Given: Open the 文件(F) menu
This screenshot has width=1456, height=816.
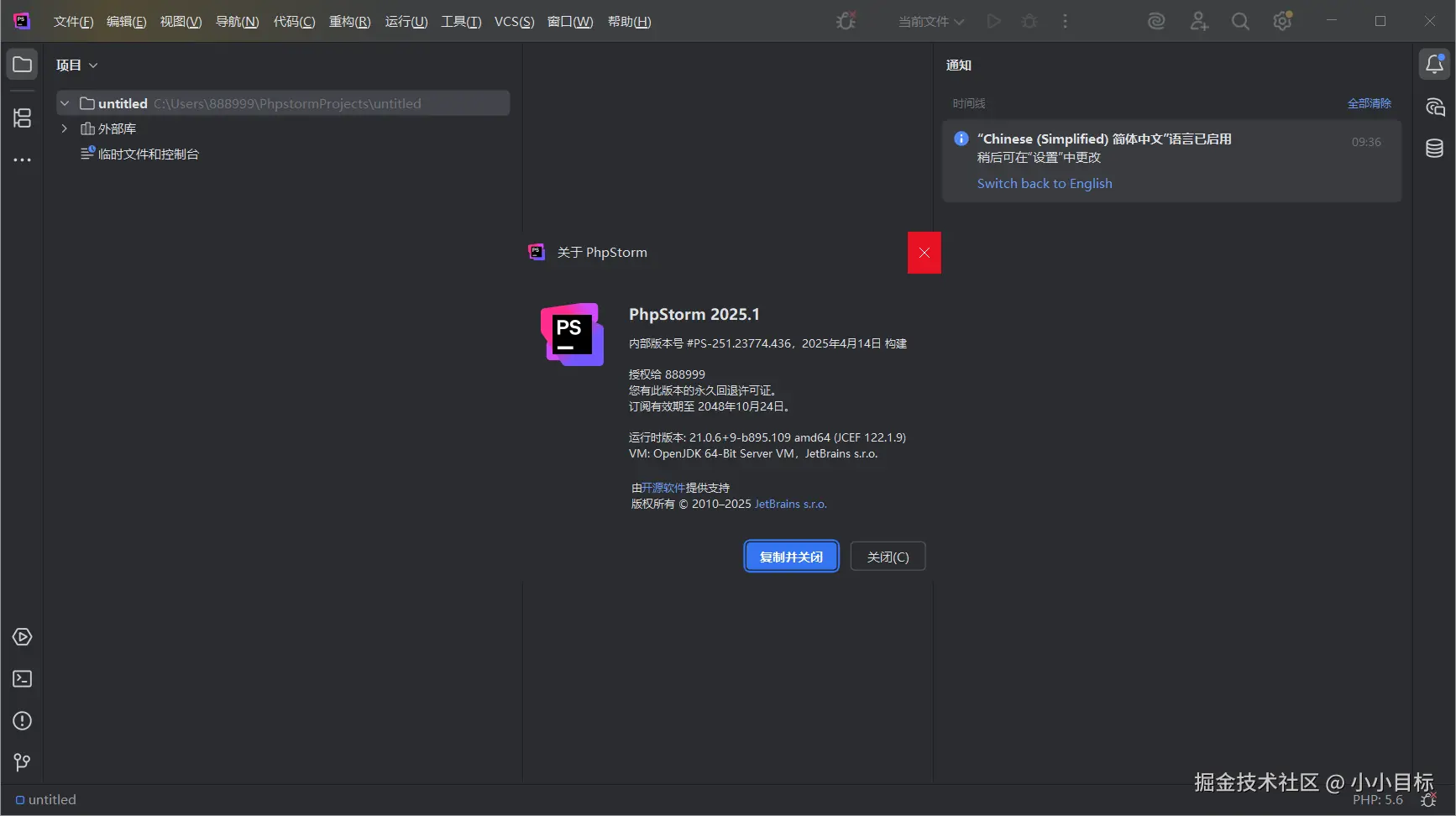Looking at the screenshot, I should click(x=74, y=22).
